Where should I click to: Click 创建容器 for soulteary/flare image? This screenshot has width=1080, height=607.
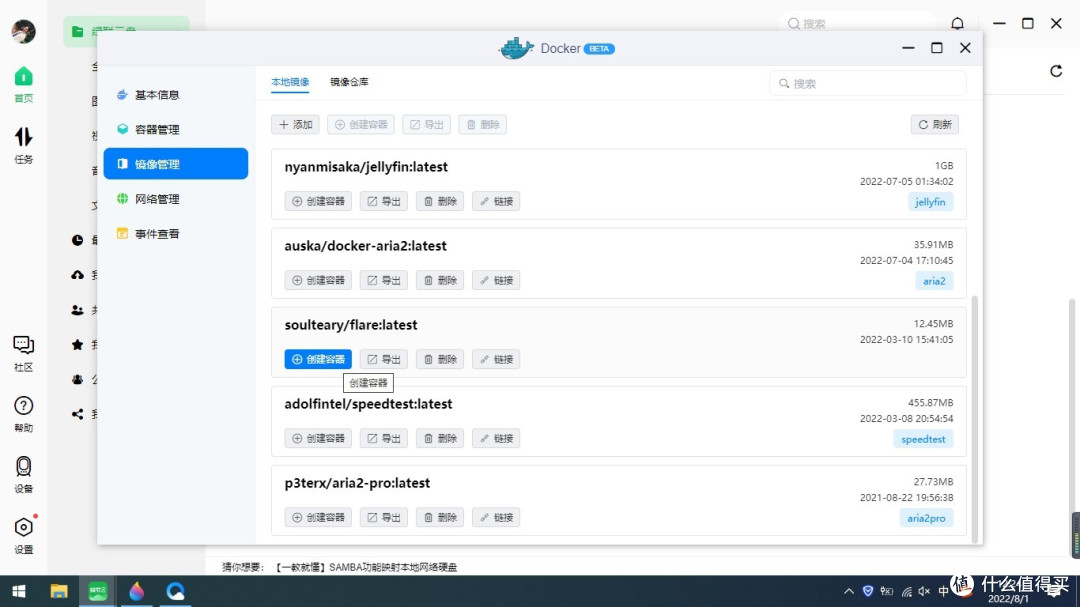[x=318, y=359]
